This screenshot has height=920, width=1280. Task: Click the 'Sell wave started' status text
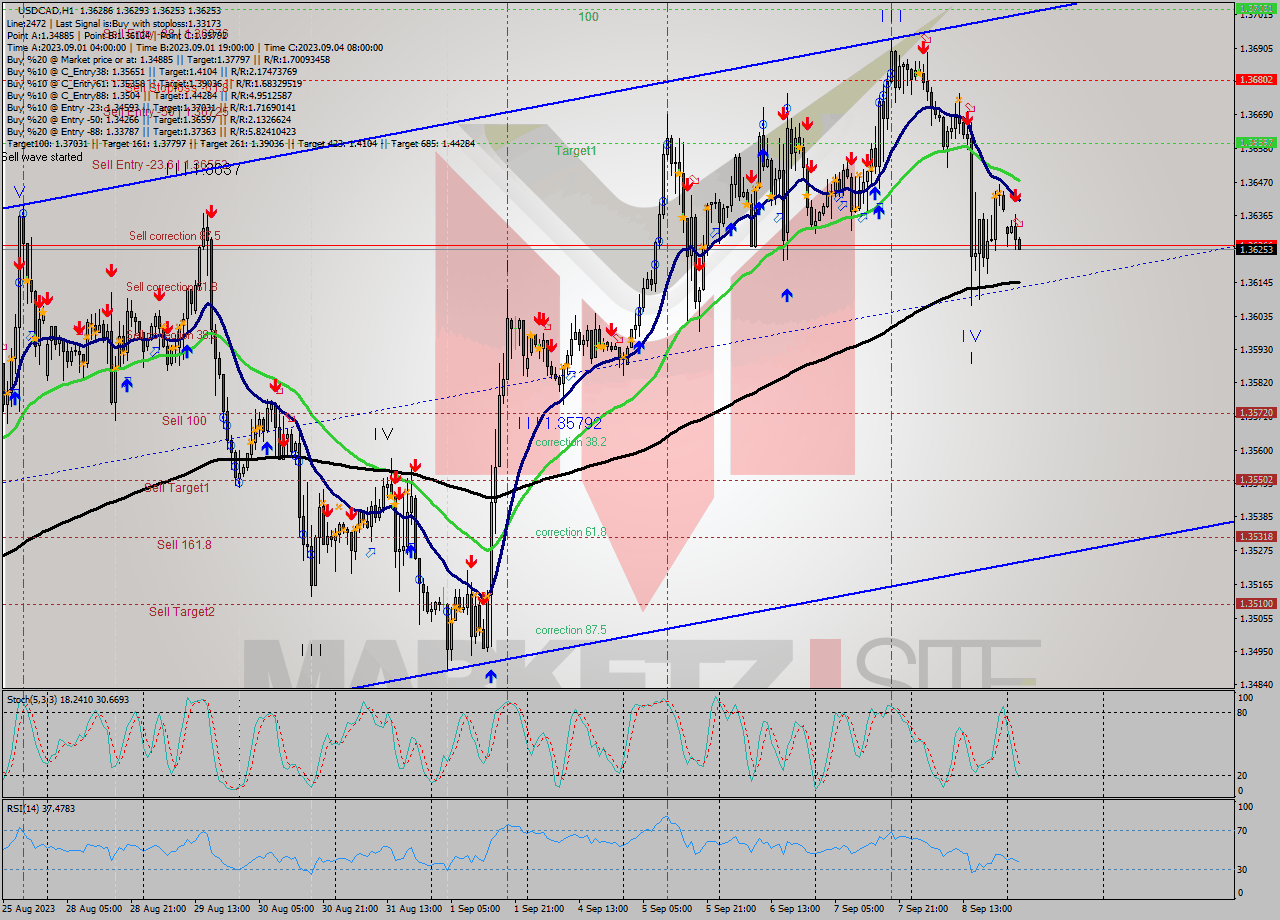[x=42, y=157]
